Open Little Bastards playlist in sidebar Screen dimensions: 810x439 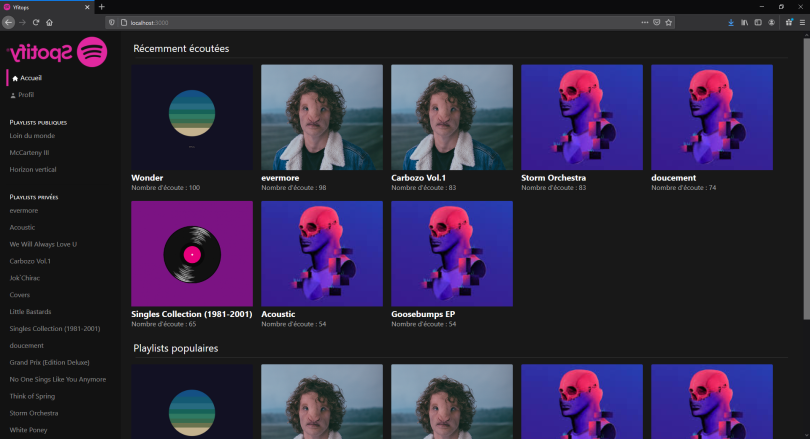click(30, 312)
